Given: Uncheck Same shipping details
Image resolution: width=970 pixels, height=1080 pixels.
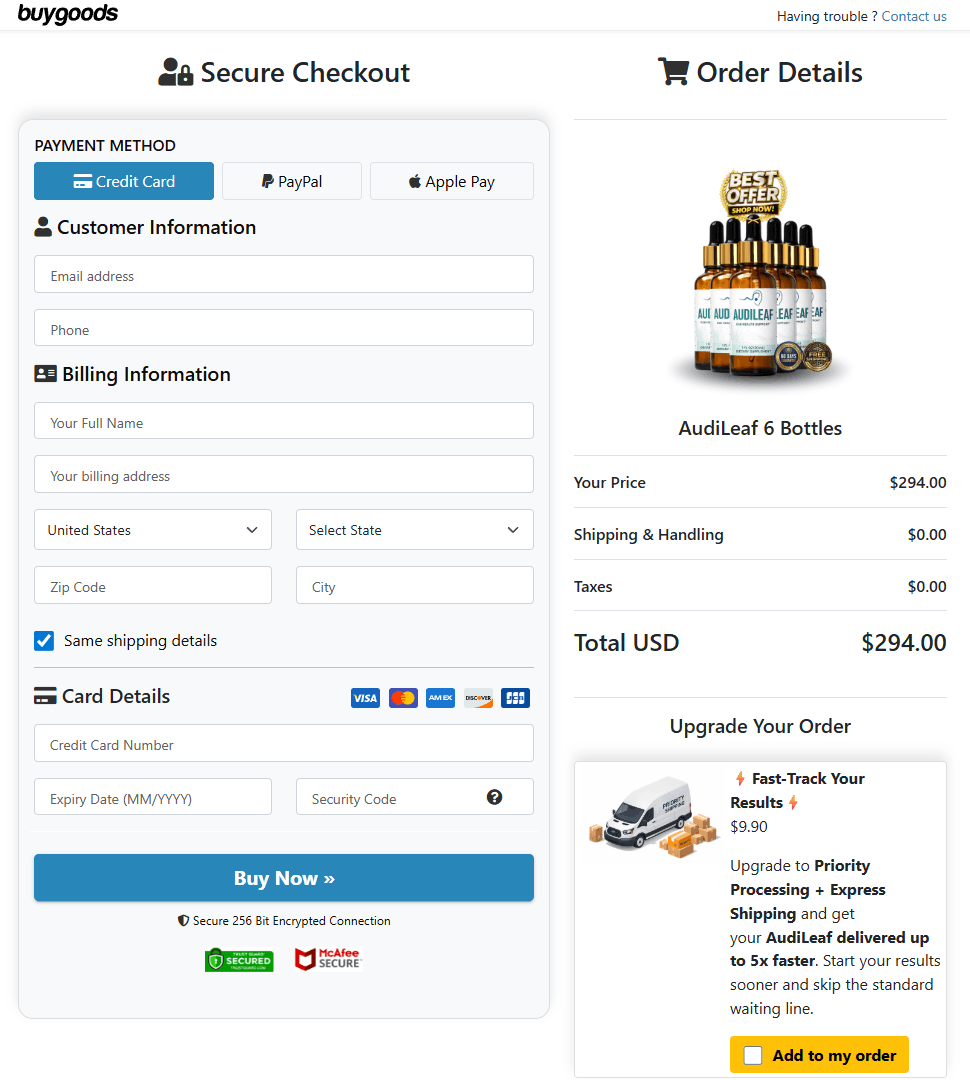Looking at the screenshot, I should (x=44, y=640).
